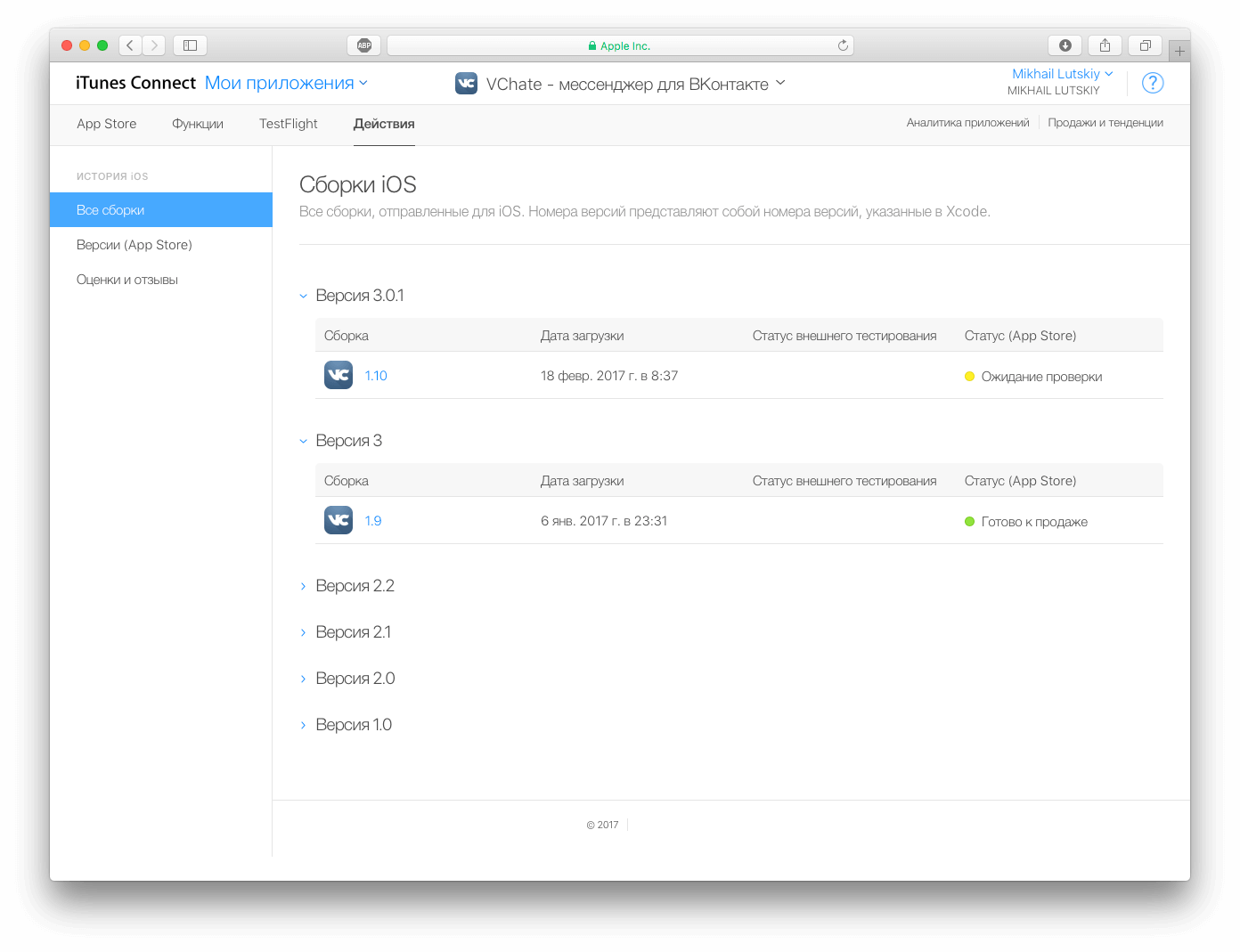
Task: Click the Готово к продаже status text
Action: (1034, 522)
